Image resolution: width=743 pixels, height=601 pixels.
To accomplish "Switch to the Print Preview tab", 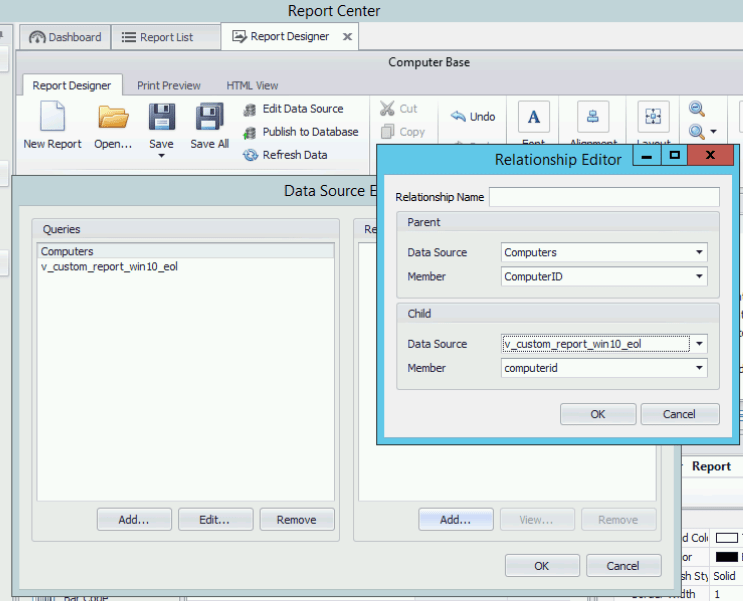I will pos(168,86).
